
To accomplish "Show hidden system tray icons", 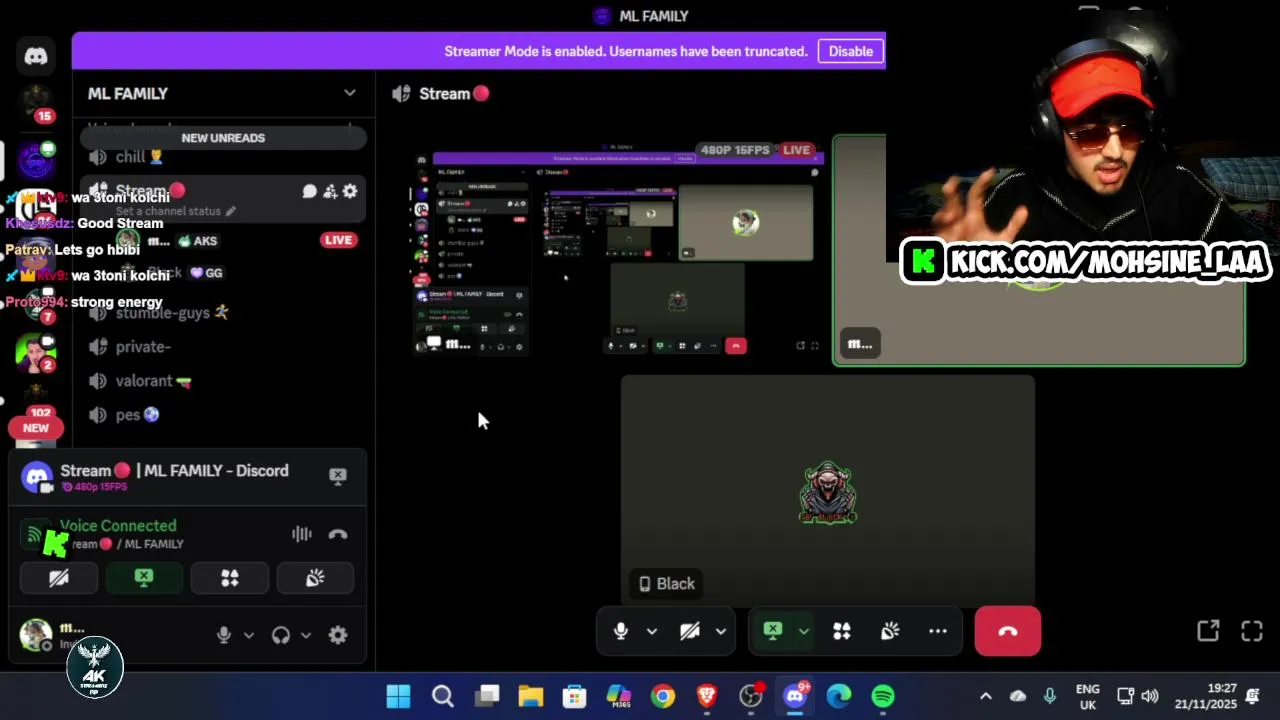I will pos(986,696).
